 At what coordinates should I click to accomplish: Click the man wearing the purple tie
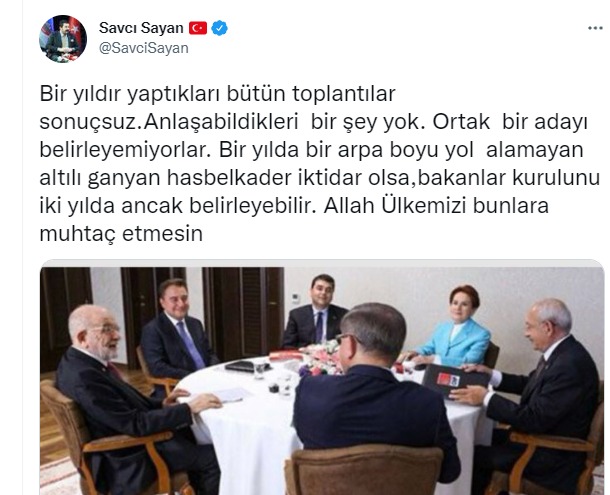pos(178,330)
